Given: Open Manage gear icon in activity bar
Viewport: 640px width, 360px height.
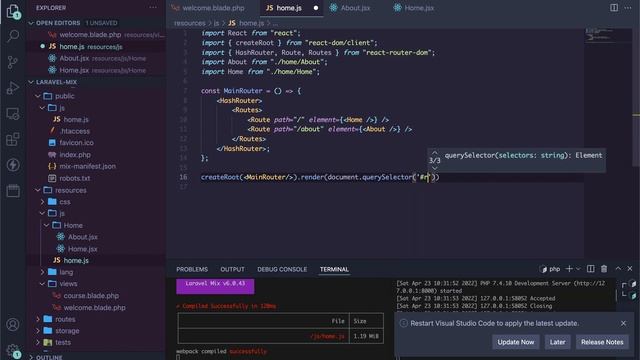Looking at the screenshot, I should 13,350.
